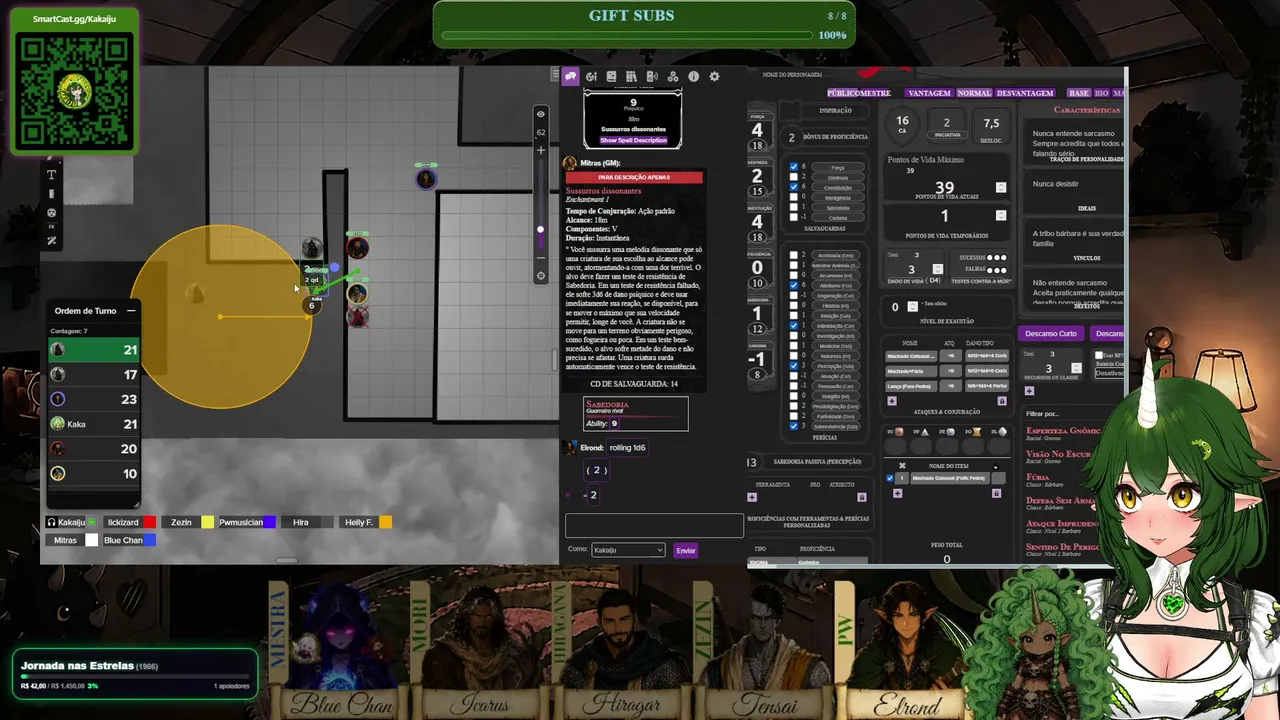Open the Journal tab icon
This screenshot has height=720, width=1280.
(611, 76)
